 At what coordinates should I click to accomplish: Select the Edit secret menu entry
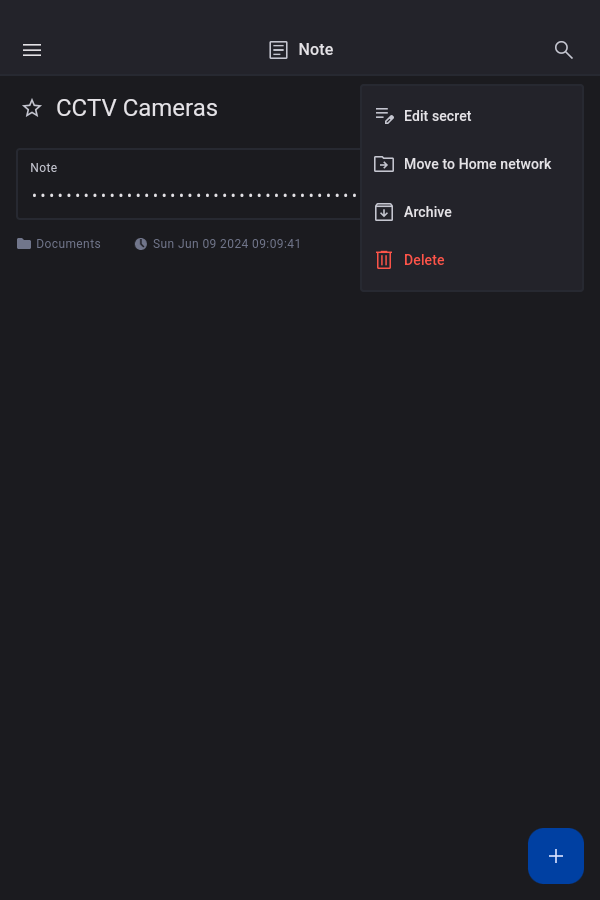[x=437, y=116]
